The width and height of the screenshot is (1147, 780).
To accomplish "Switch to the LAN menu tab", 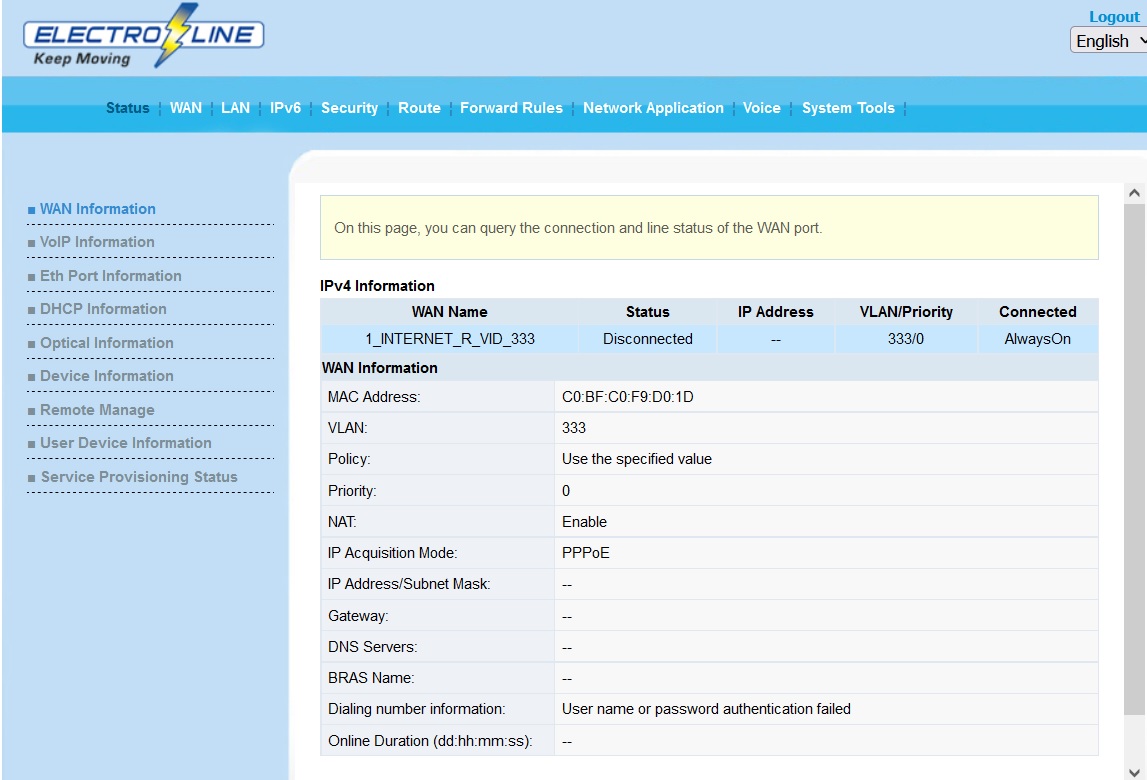I will click(x=235, y=108).
